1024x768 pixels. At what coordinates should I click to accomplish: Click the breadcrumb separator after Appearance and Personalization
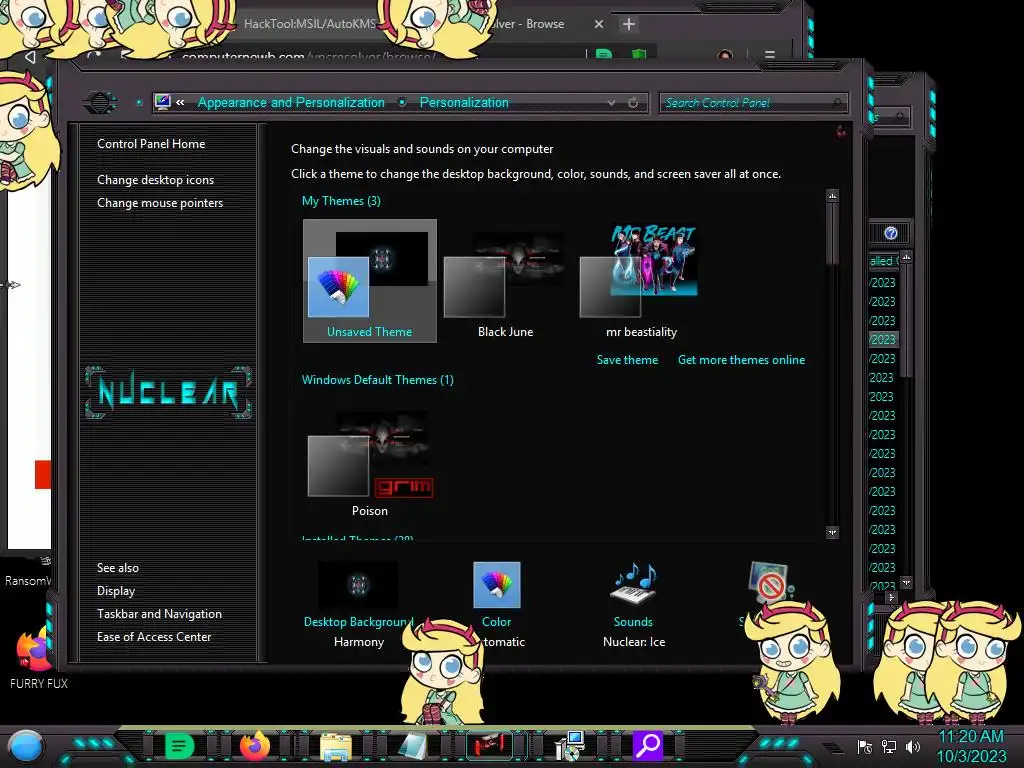(x=402, y=102)
